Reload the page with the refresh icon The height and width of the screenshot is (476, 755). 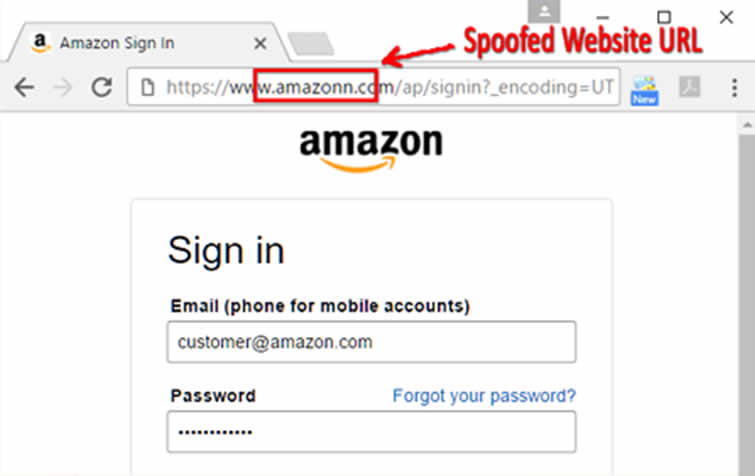[102, 87]
